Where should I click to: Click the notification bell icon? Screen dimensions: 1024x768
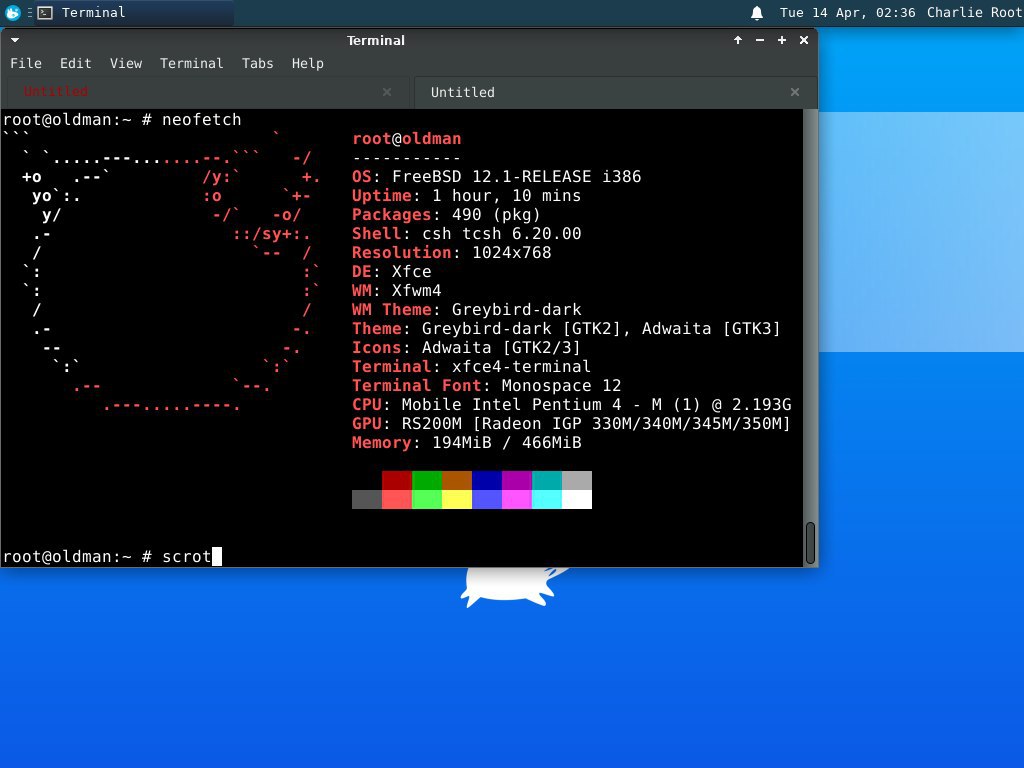coord(757,12)
